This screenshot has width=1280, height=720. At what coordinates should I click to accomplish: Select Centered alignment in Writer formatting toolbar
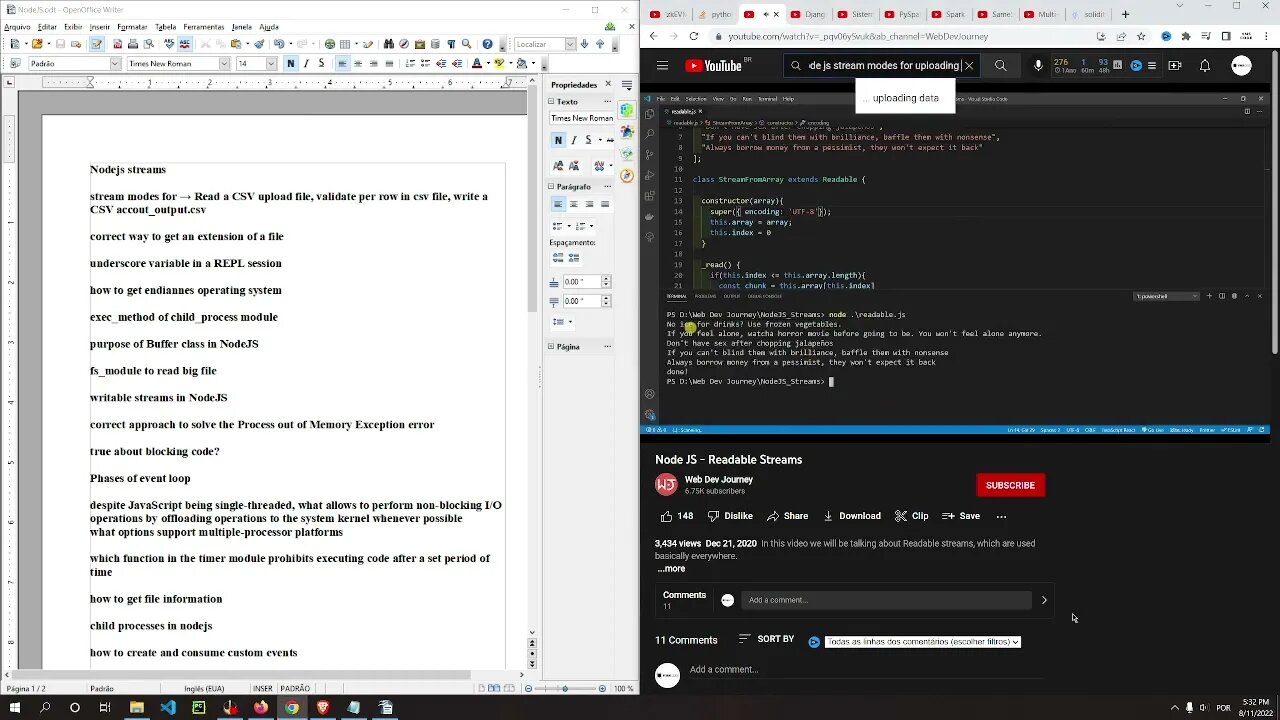(x=358, y=63)
